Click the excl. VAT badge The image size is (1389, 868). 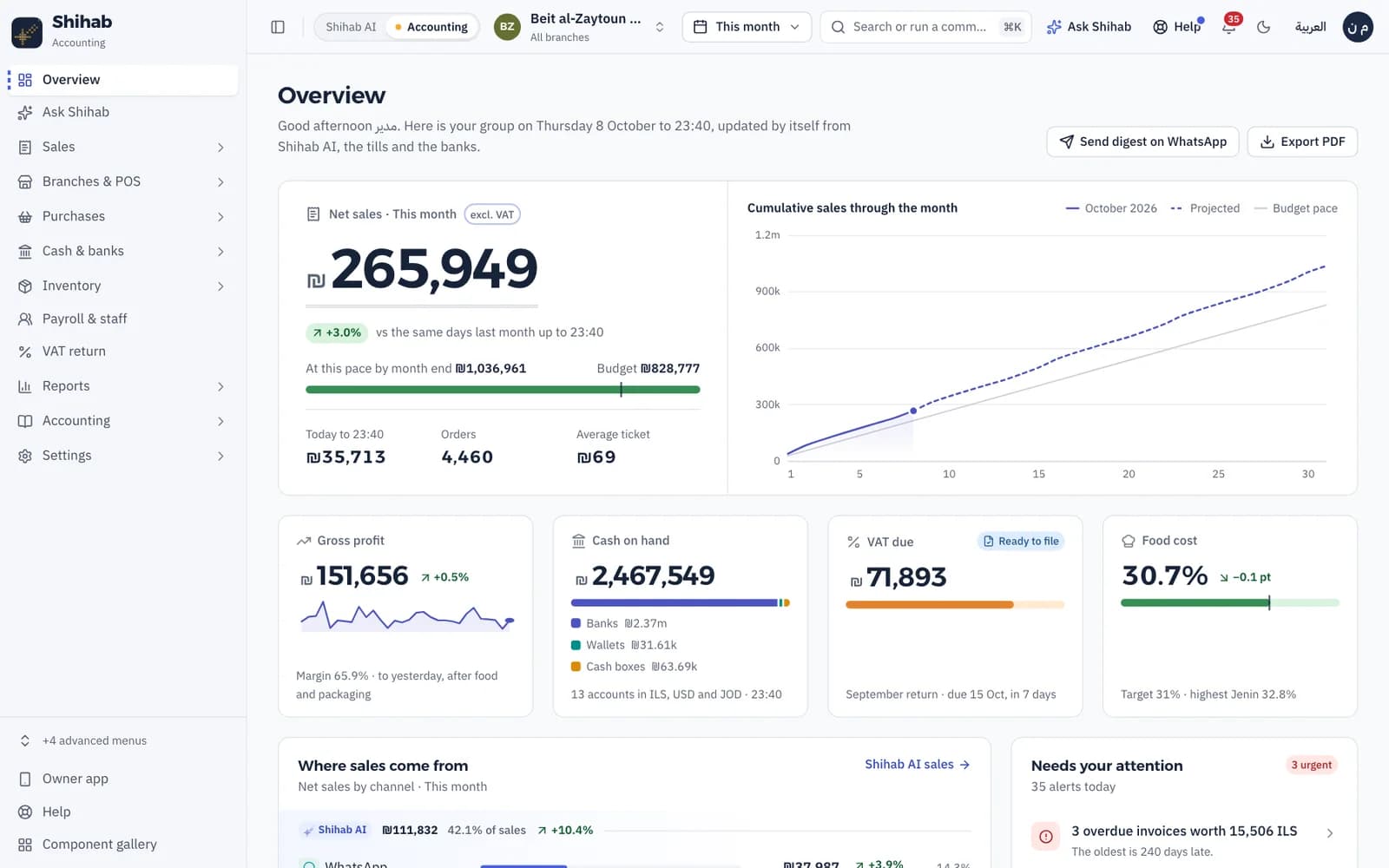pyautogui.click(x=492, y=214)
